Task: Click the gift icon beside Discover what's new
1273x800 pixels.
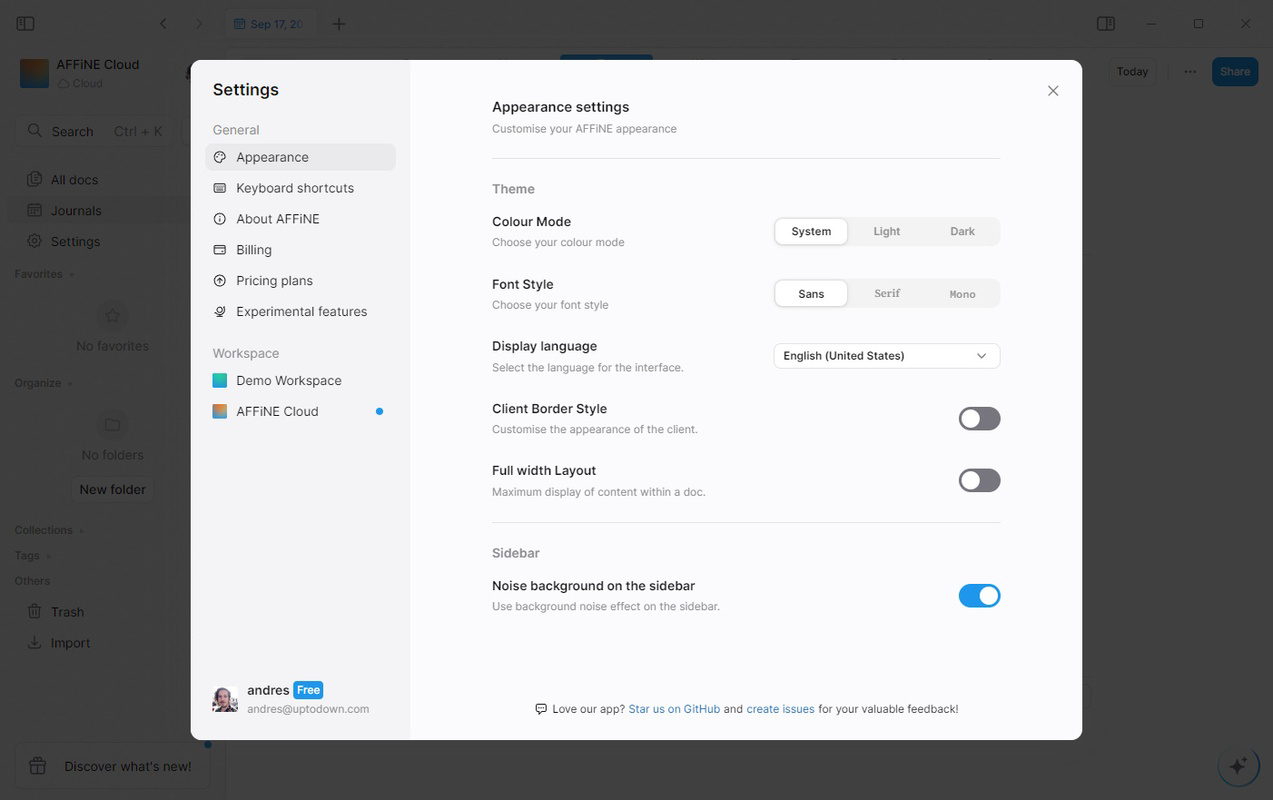Action: 38,766
